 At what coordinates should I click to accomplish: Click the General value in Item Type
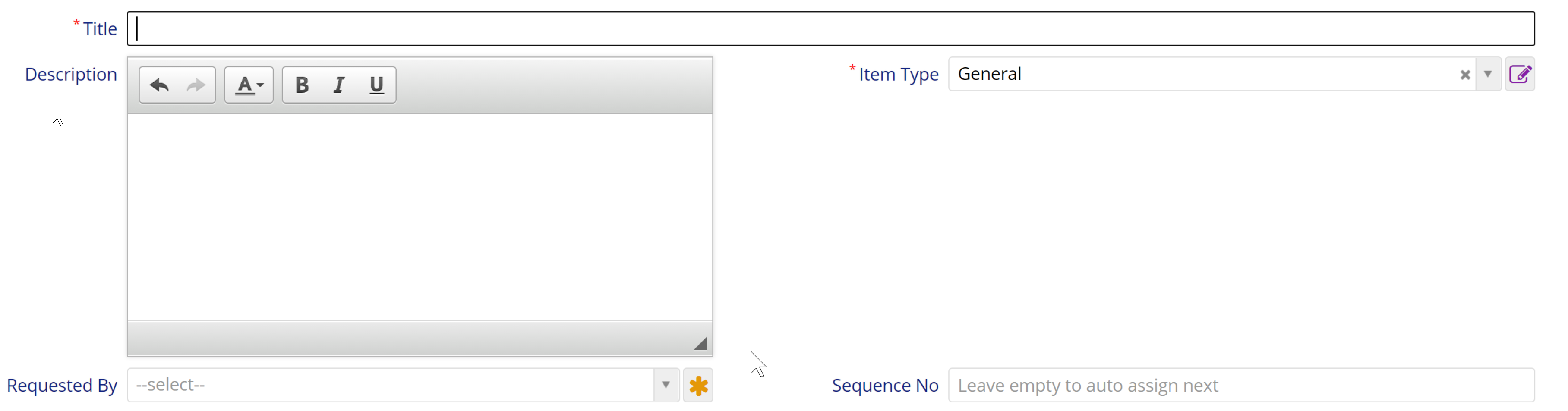(990, 74)
